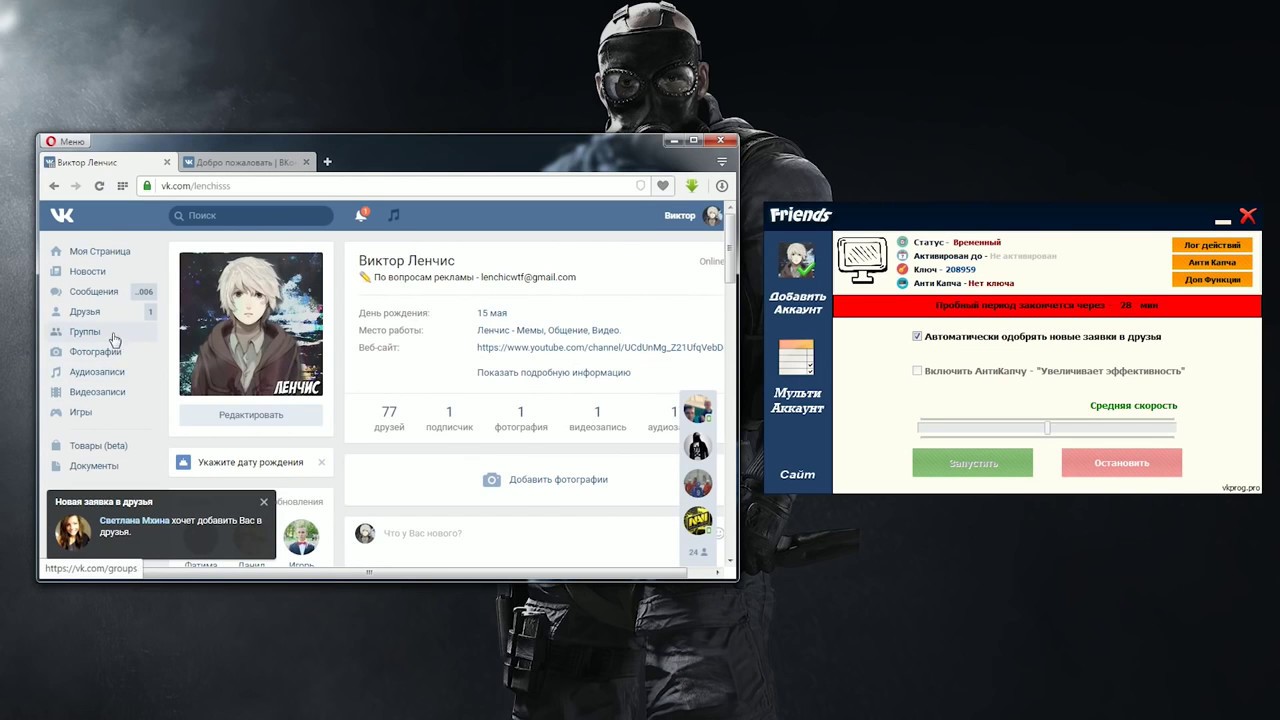The image size is (1280, 720).
Task: Click the green padlock security badge
Action: tap(147, 186)
